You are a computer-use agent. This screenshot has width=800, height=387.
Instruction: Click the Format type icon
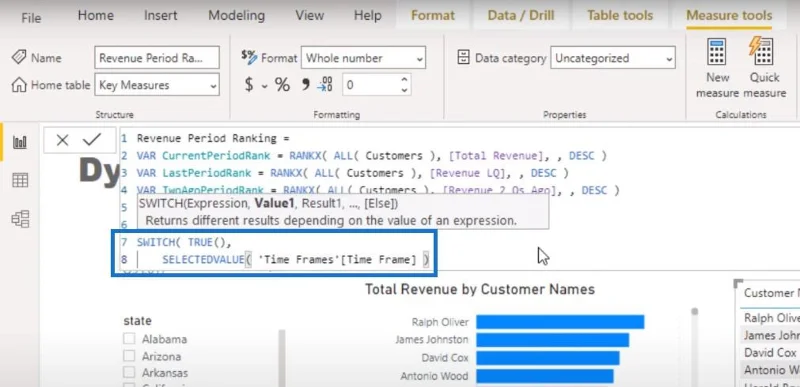(x=249, y=57)
